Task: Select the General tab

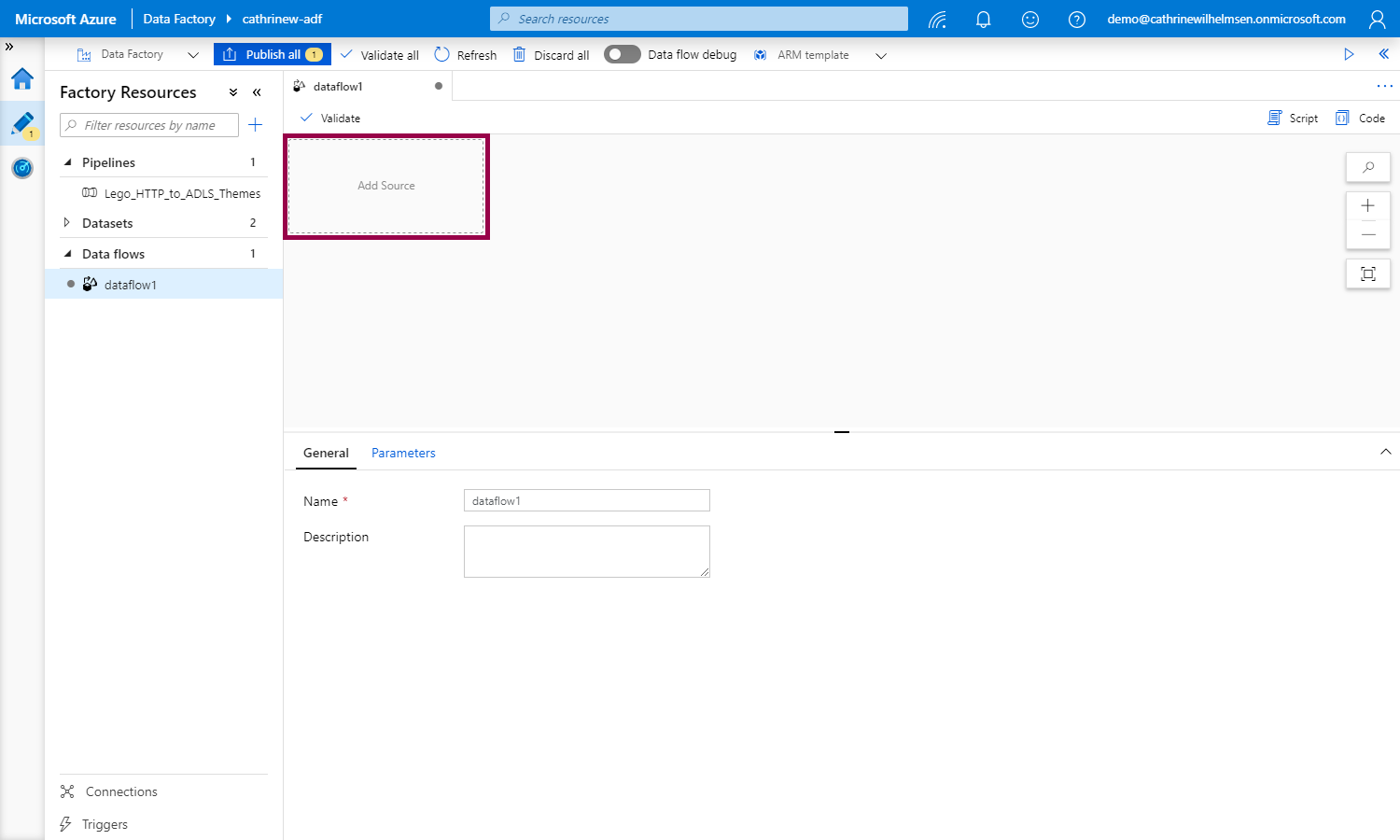Action: pyautogui.click(x=326, y=453)
